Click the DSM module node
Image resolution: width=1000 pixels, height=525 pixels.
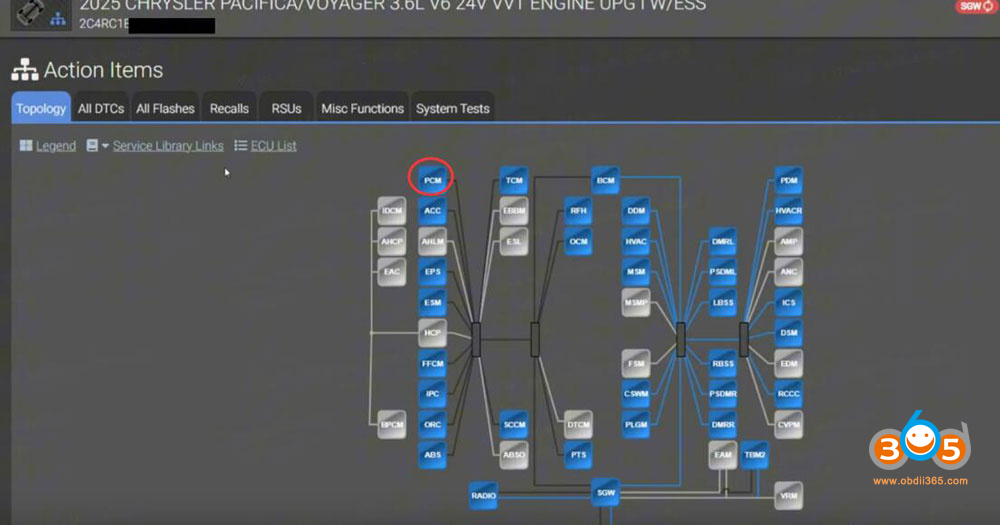pyautogui.click(x=788, y=333)
